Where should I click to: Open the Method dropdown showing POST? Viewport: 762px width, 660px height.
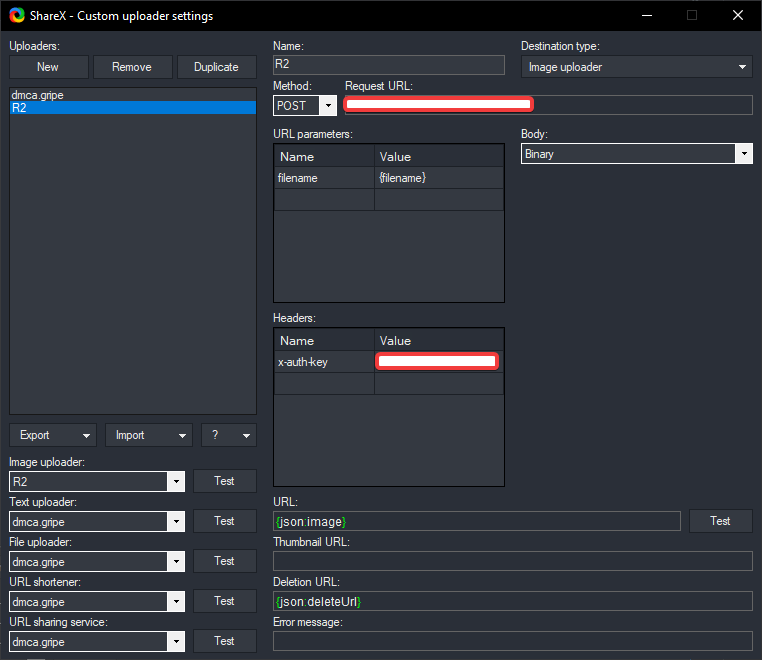pos(305,105)
